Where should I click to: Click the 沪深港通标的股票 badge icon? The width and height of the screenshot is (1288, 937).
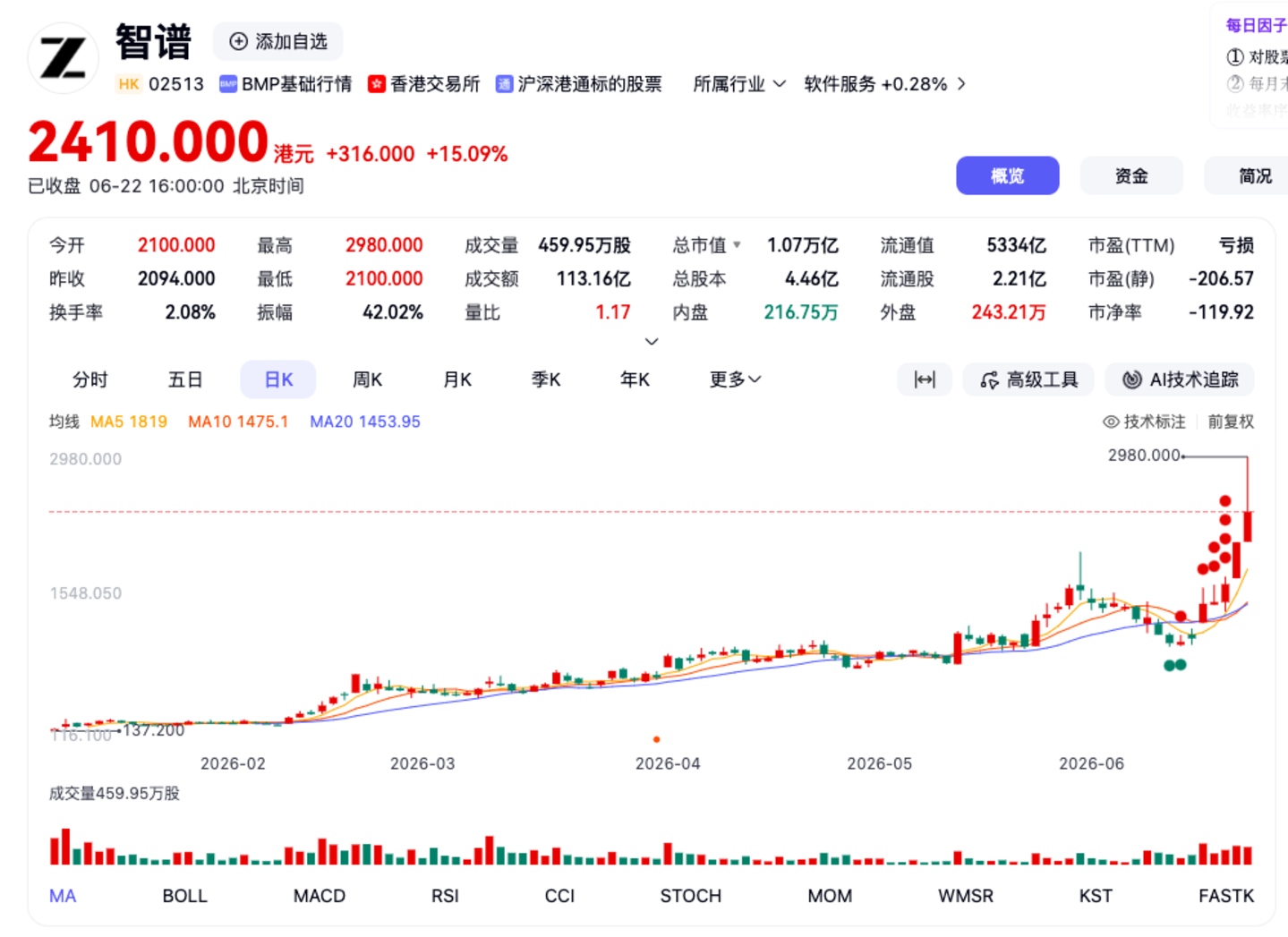[505, 84]
